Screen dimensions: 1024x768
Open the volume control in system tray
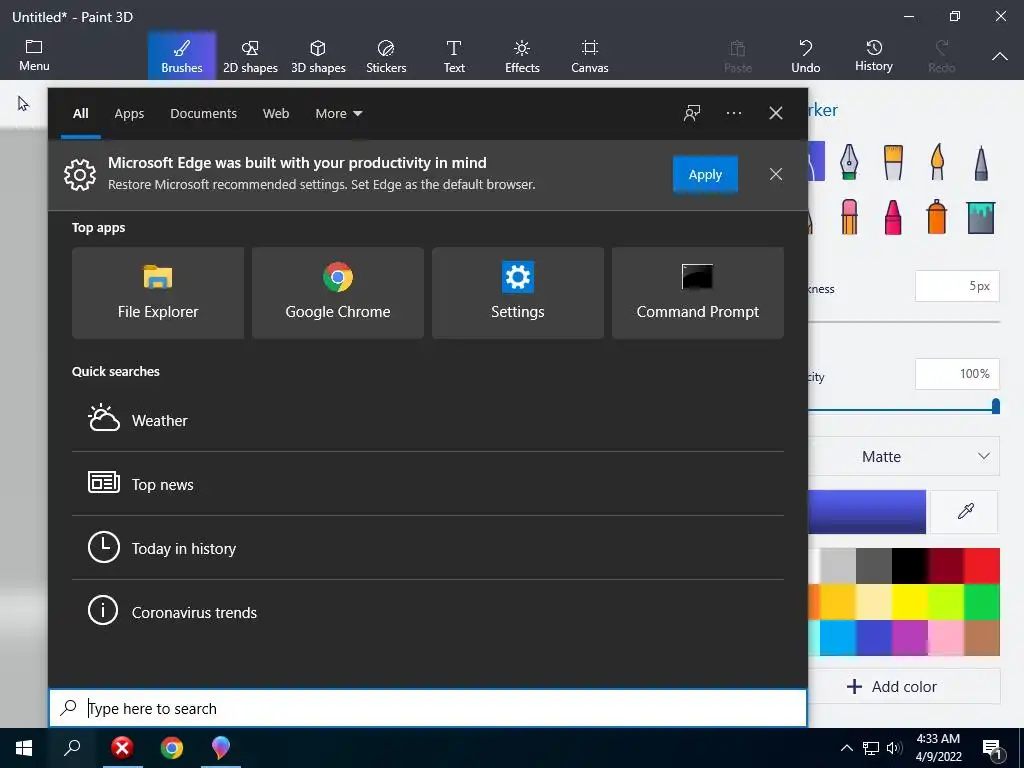[894, 748]
